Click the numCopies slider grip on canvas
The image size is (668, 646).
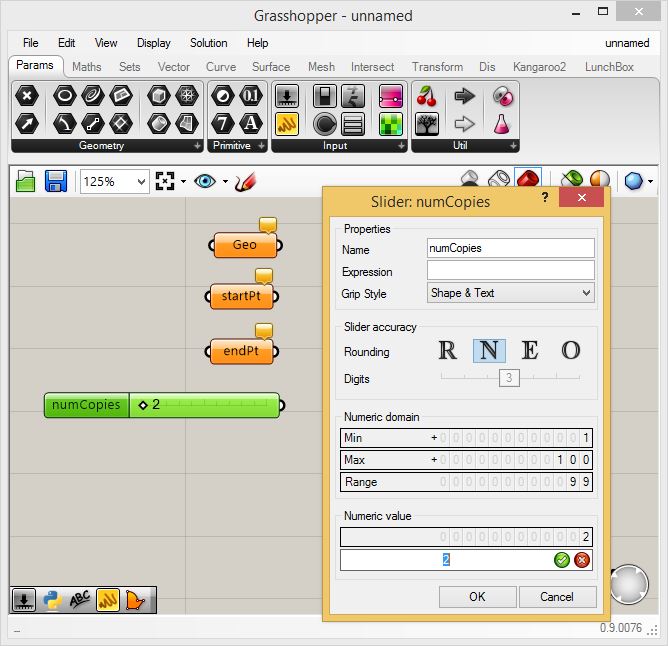143,404
